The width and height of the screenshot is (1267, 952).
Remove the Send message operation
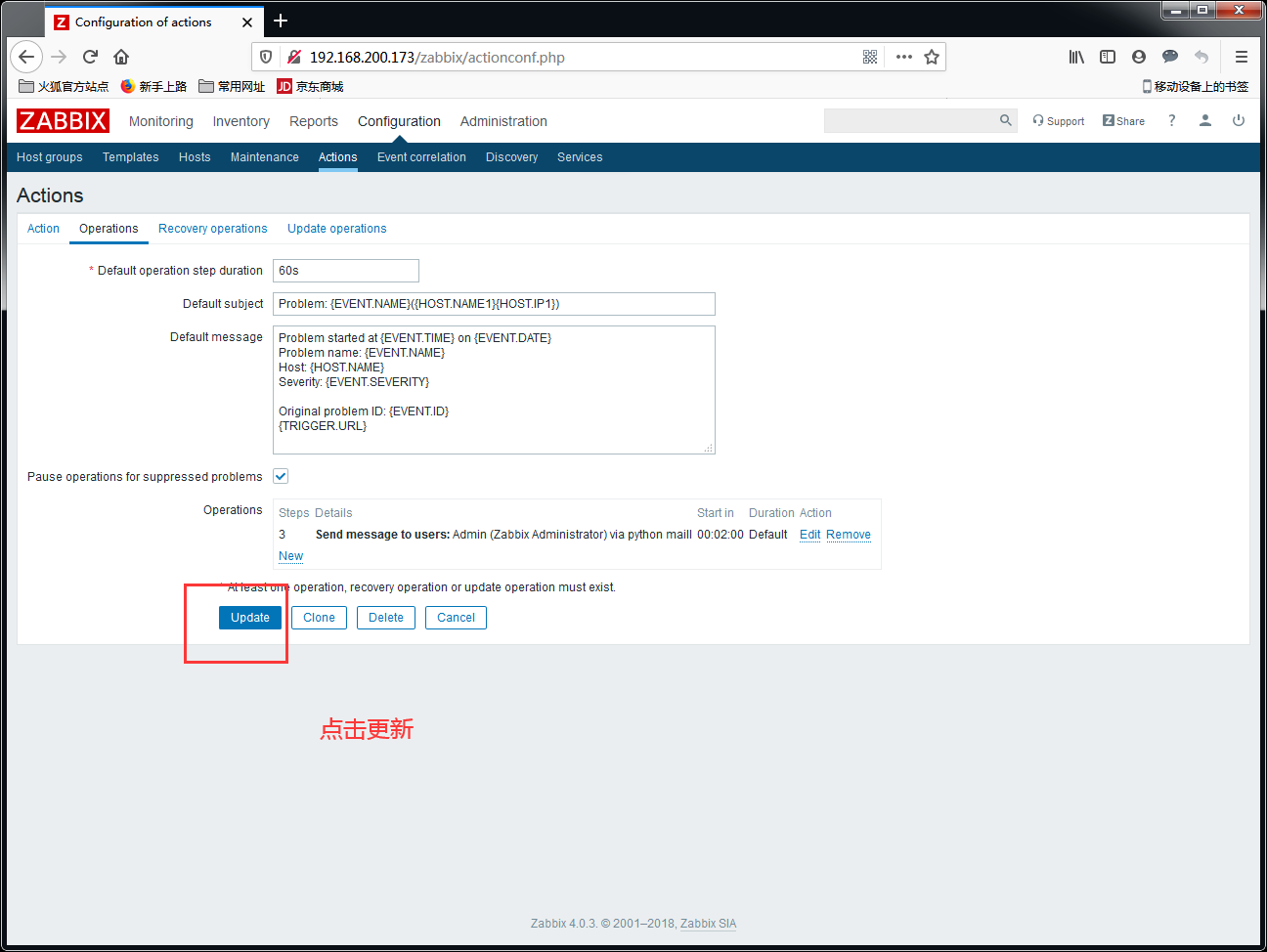(x=849, y=535)
